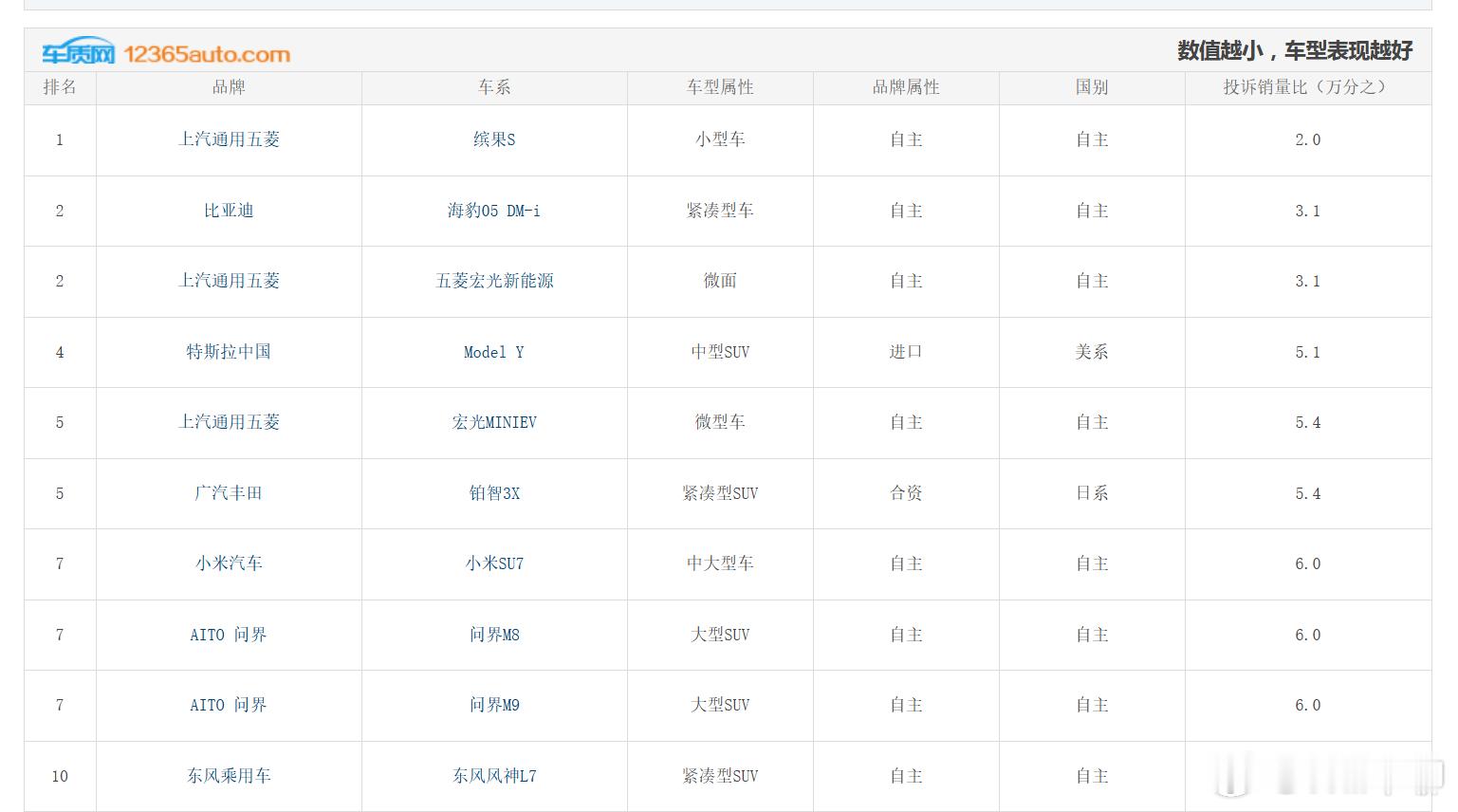Open the 东风风神L7 car series link
Screen dimensions: 1458x812
pos(494,776)
